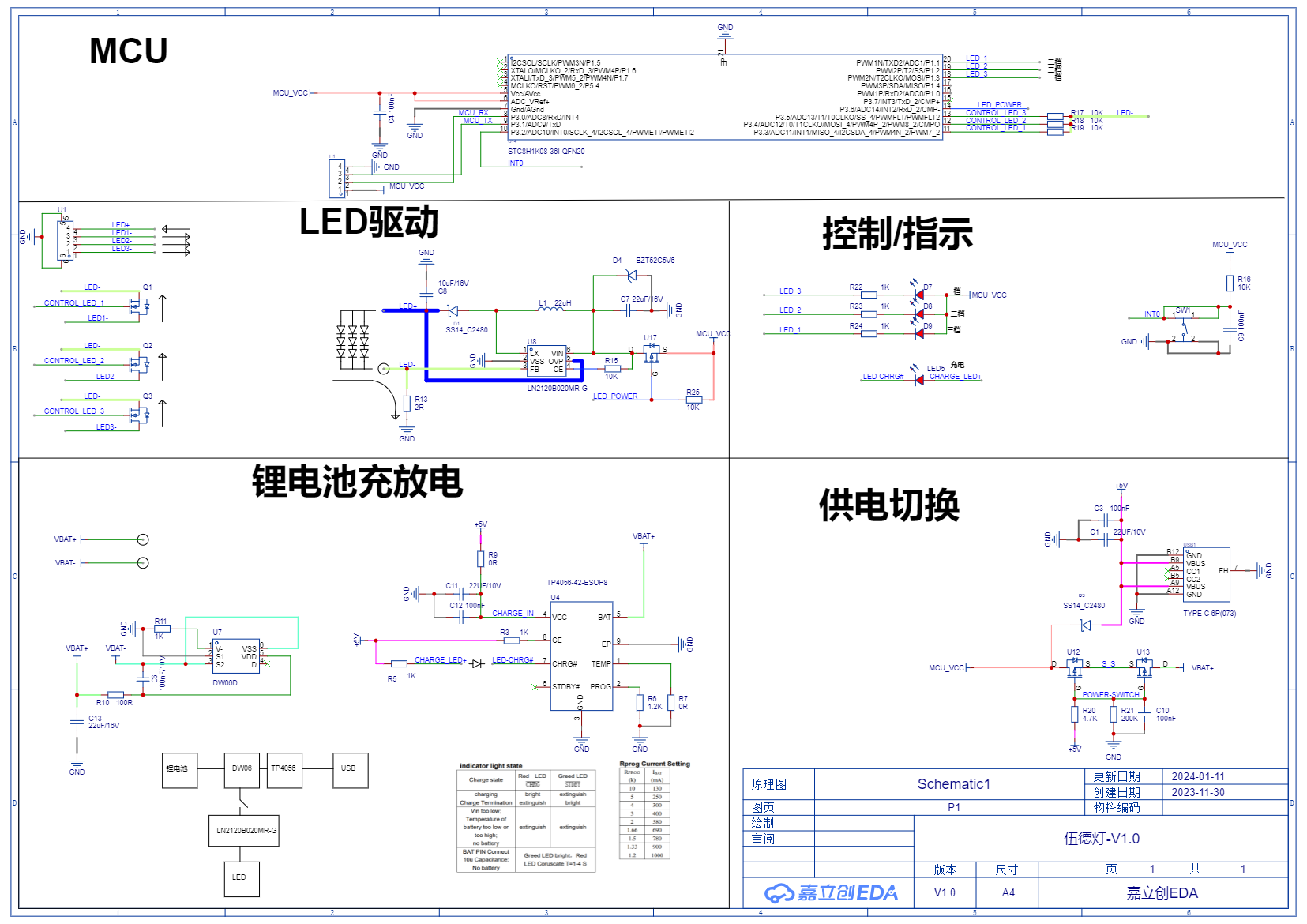Click the 'A4' sheet size cell
The width and height of the screenshot is (1307, 924).
[x=1008, y=893]
